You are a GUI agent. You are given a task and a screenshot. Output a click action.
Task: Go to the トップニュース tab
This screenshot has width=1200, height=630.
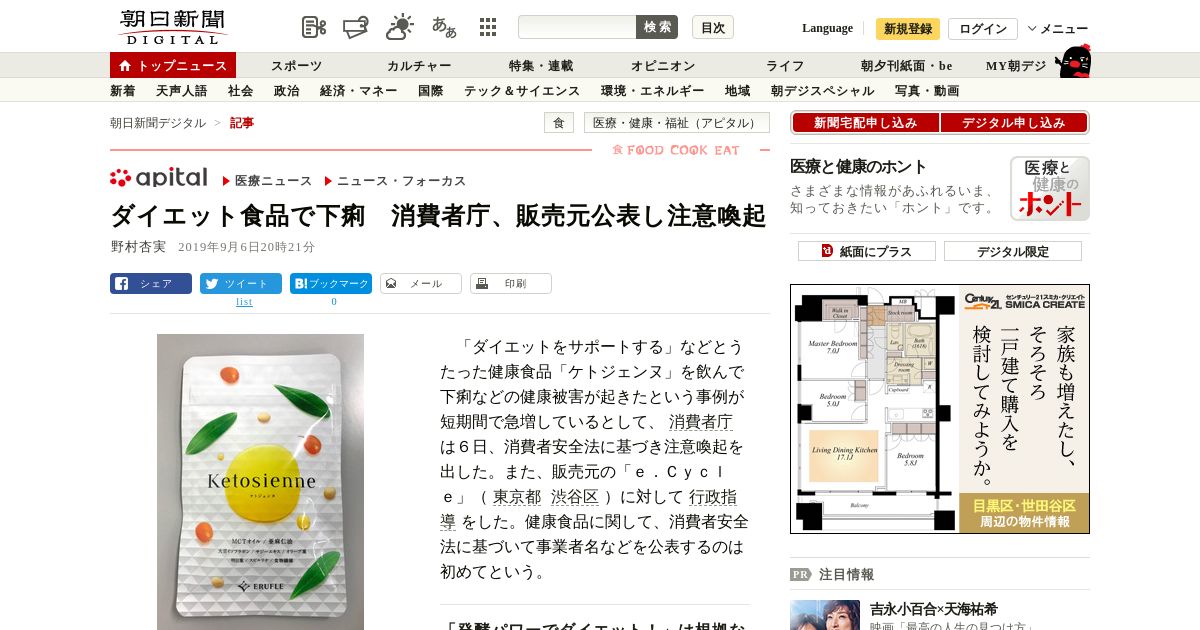click(173, 65)
